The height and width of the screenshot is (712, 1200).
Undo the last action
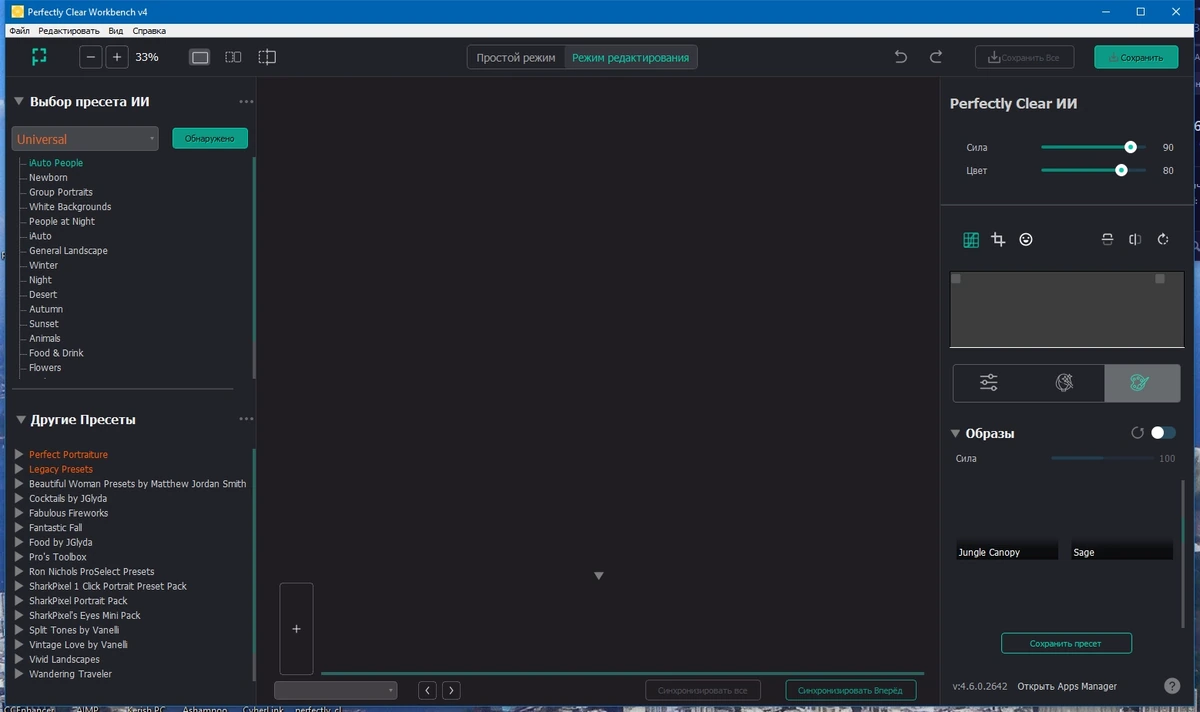(x=901, y=57)
